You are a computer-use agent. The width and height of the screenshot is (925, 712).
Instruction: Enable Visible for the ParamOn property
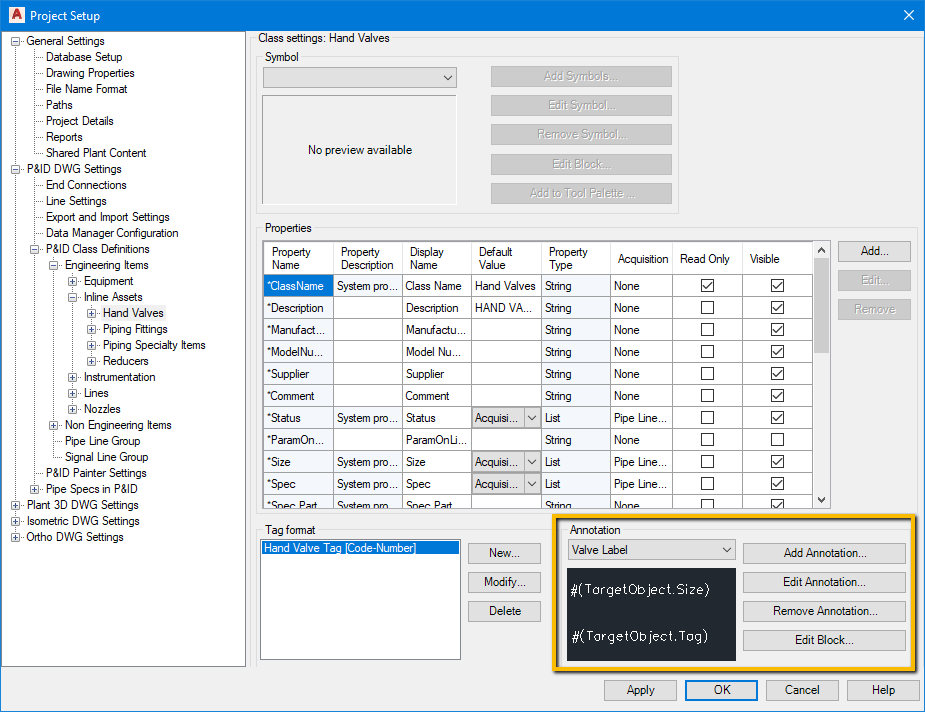pos(778,439)
